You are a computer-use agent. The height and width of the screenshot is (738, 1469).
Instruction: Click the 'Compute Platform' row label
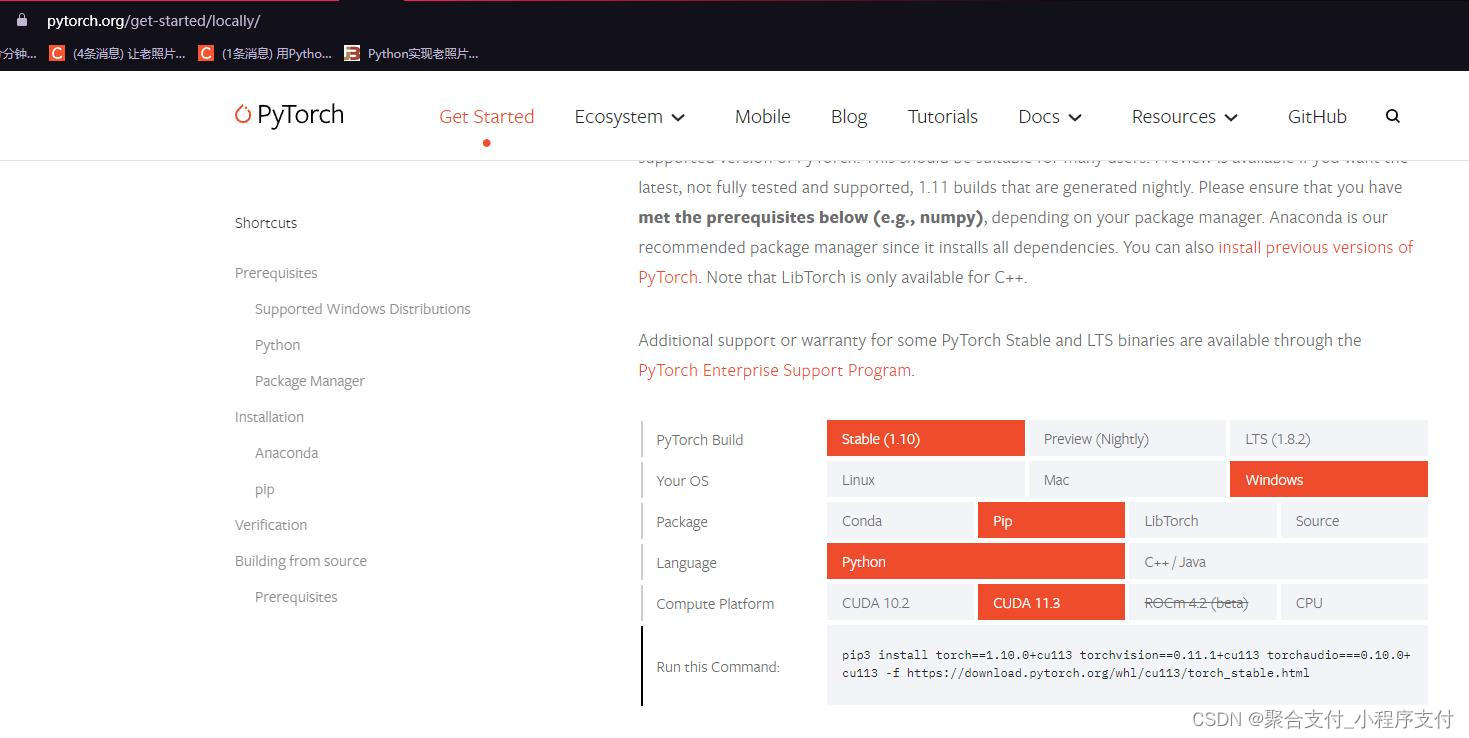tap(715, 604)
